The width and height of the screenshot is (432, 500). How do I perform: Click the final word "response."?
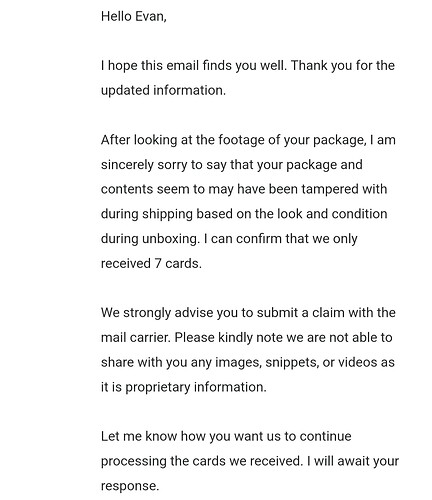click(x=130, y=486)
